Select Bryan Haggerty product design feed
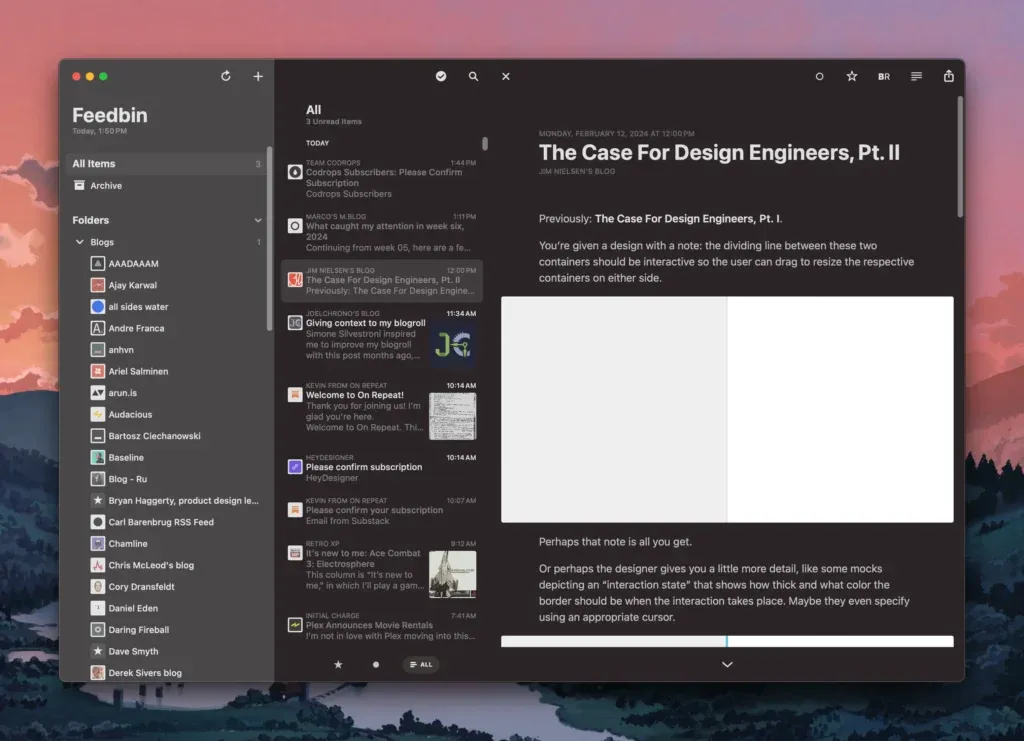Screen dimensions: 1024x741 [x=175, y=501]
